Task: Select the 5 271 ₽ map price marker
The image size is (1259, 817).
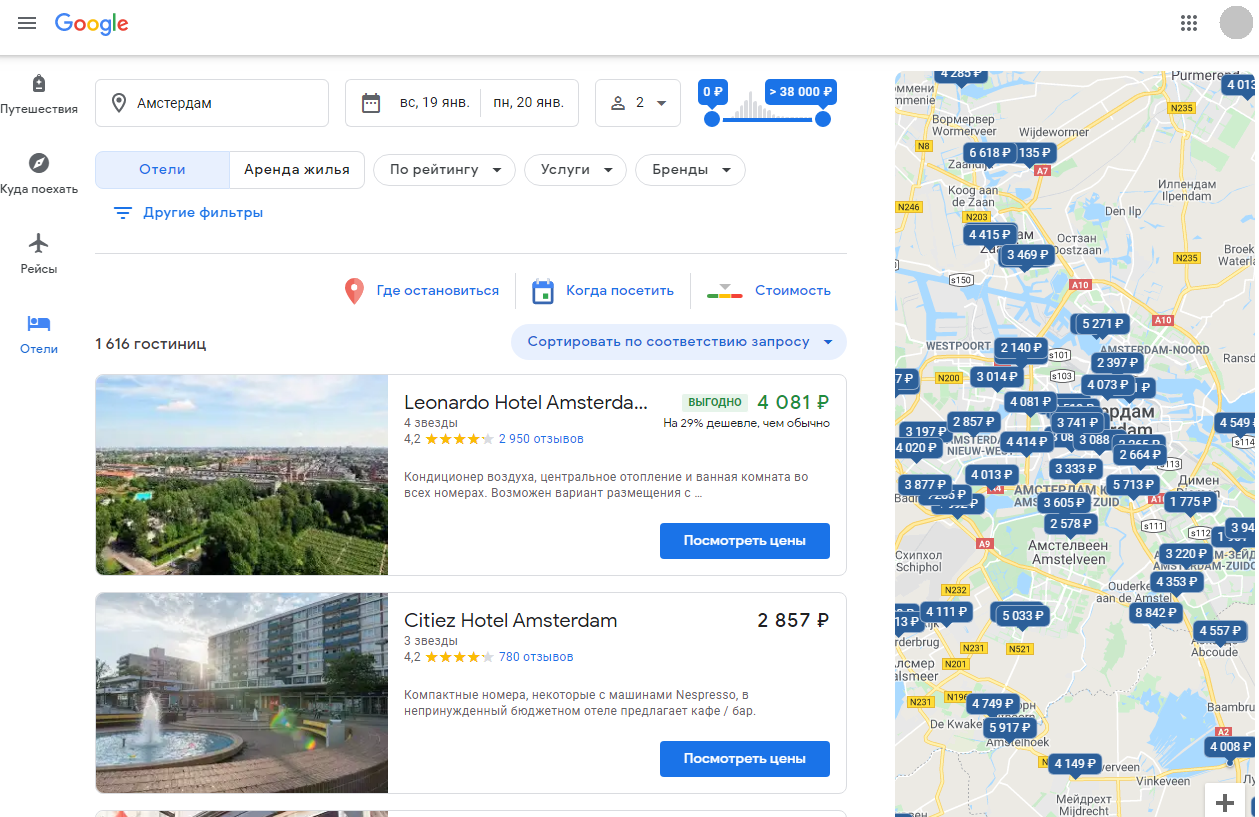Action: 1104,324
